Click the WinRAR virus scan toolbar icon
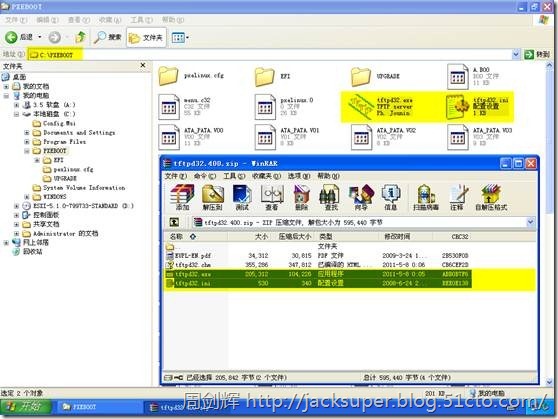 tap(426, 197)
